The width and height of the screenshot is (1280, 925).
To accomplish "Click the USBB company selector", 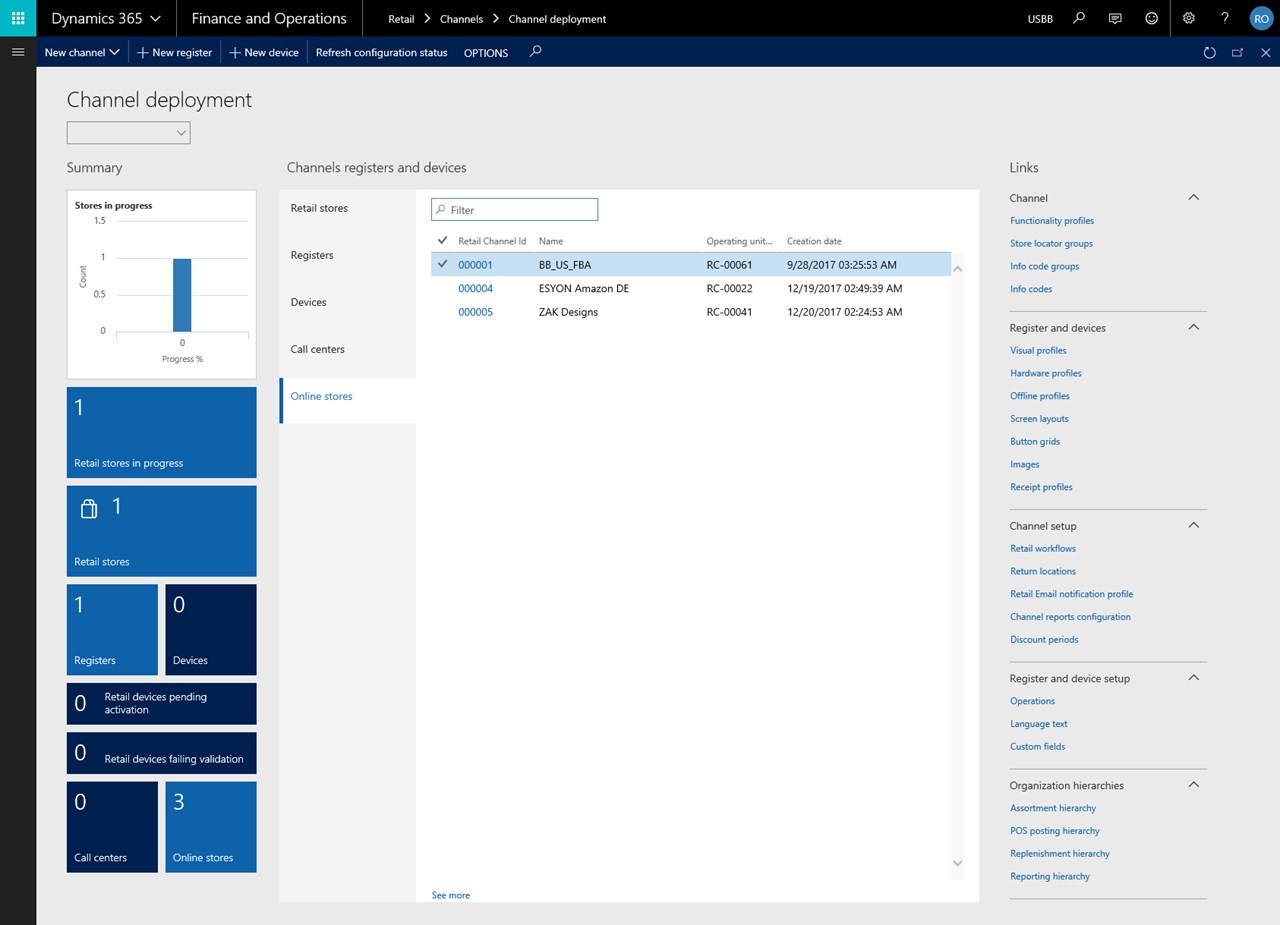I will [1040, 19].
